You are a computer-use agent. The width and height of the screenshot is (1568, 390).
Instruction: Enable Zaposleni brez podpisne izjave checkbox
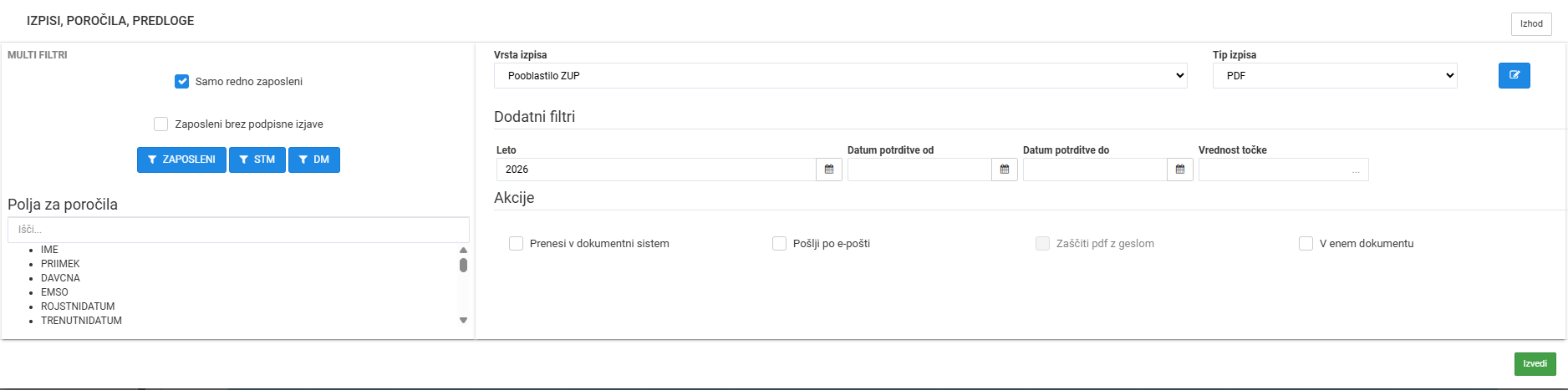click(161, 124)
